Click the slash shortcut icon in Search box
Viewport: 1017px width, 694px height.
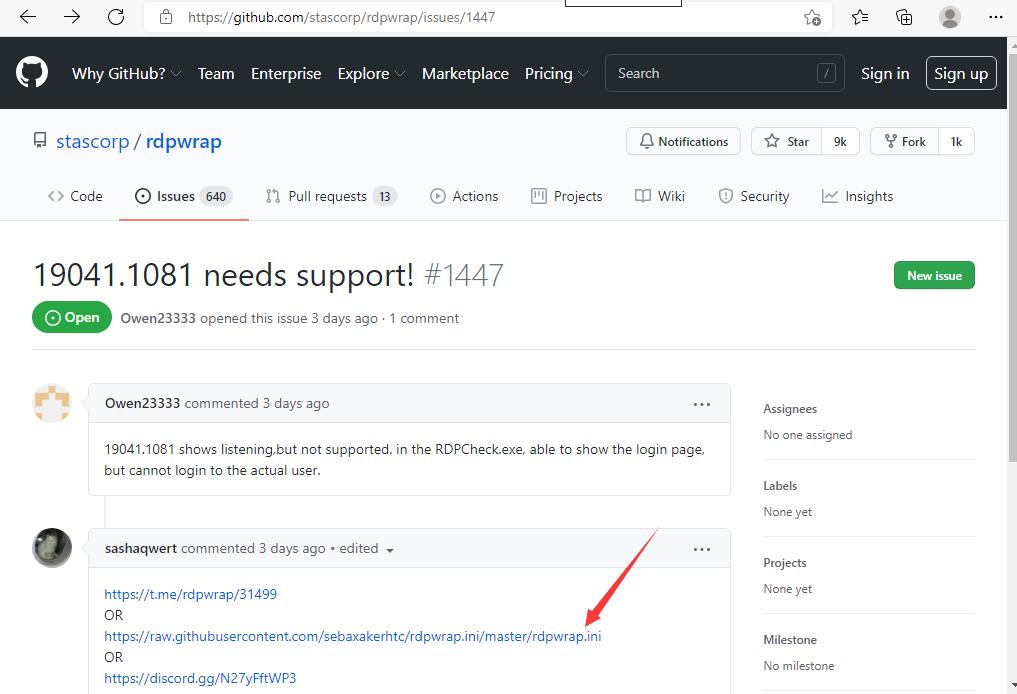[x=826, y=73]
